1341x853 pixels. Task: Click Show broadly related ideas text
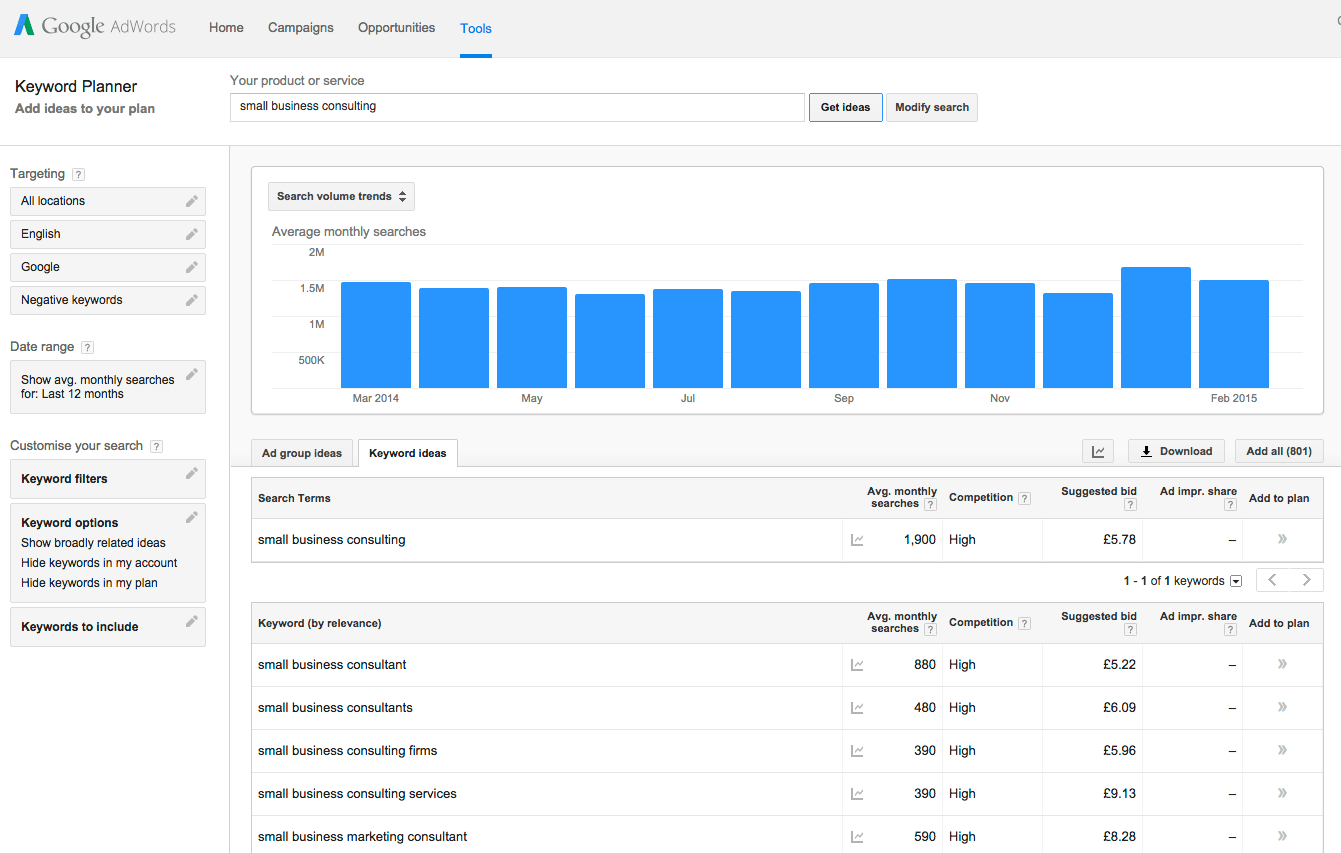click(93, 543)
